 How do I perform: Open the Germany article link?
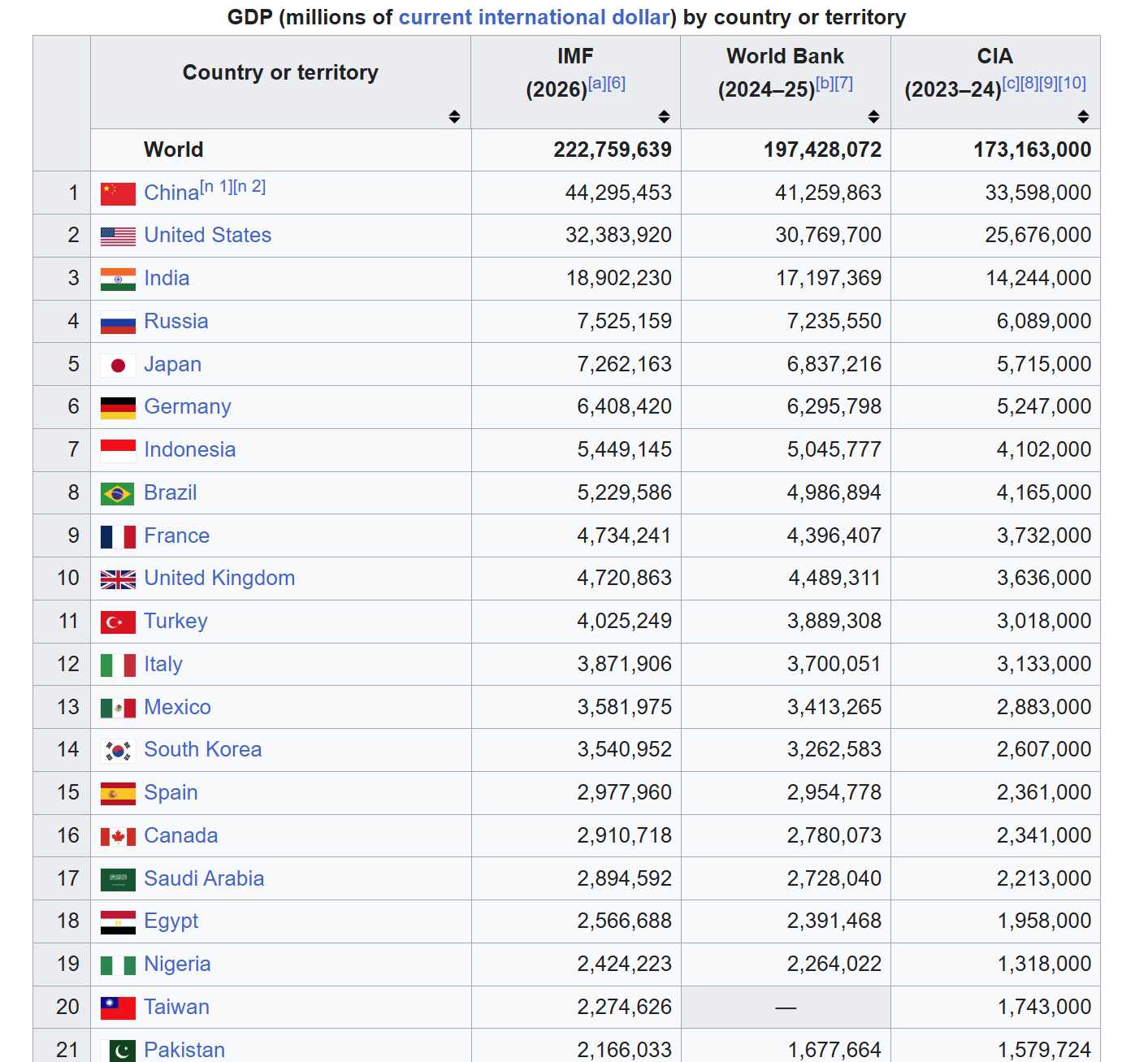coord(188,406)
